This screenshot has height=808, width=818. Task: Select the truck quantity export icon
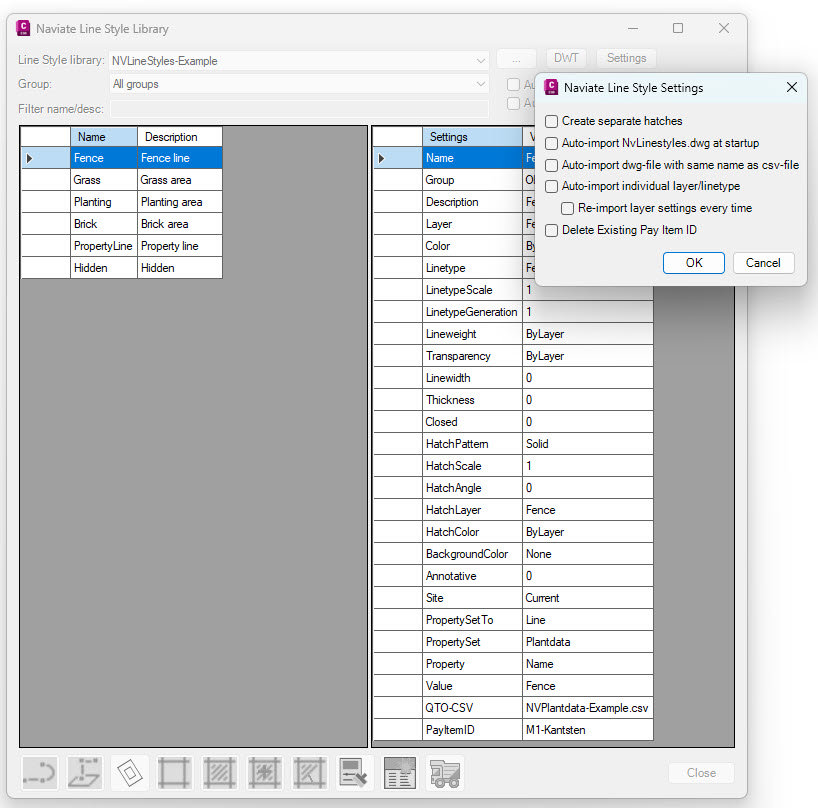(444, 772)
